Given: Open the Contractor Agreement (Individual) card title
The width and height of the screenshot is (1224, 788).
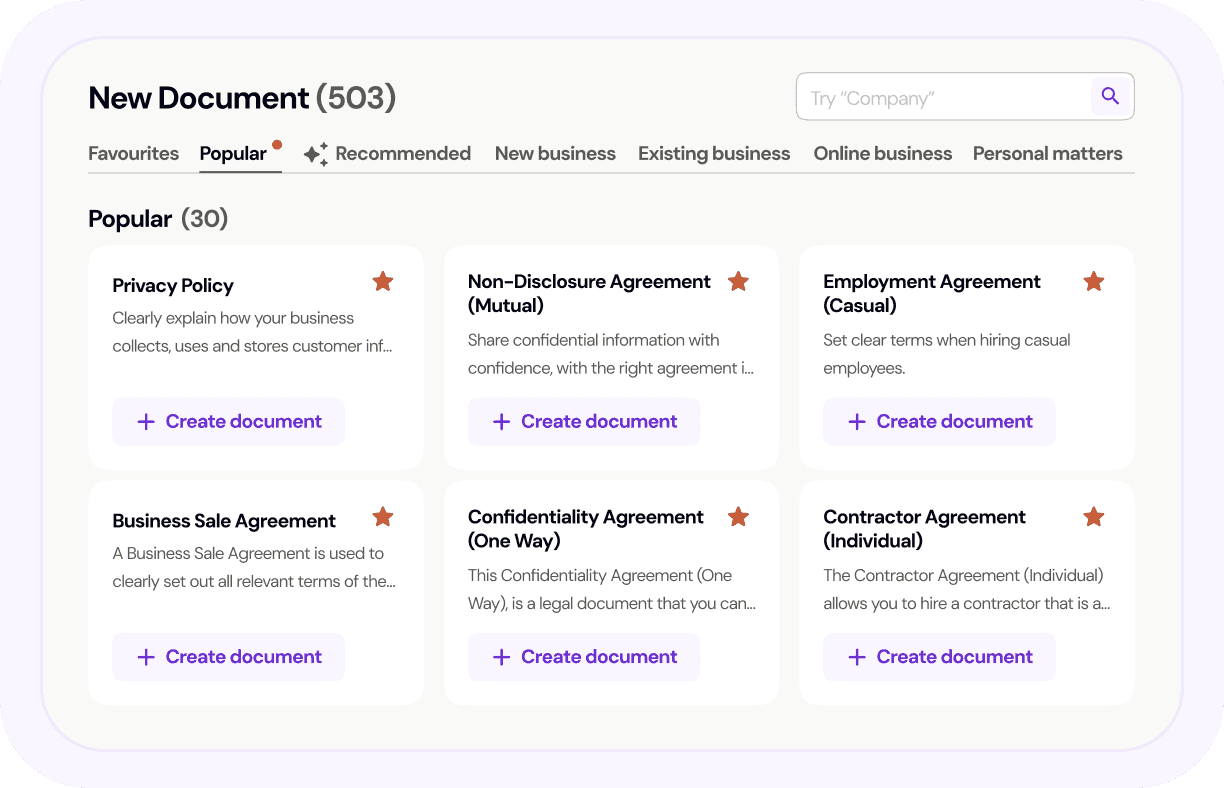Looking at the screenshot, I should point(924,529).
